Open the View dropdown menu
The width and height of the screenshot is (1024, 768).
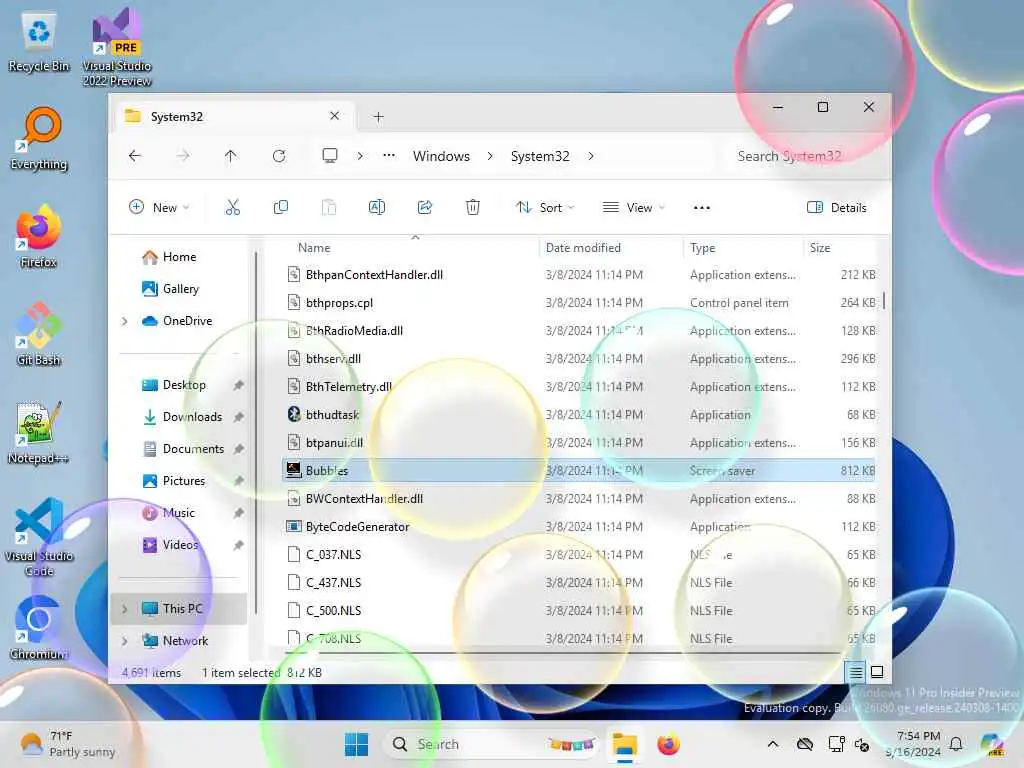click(633, 208)
